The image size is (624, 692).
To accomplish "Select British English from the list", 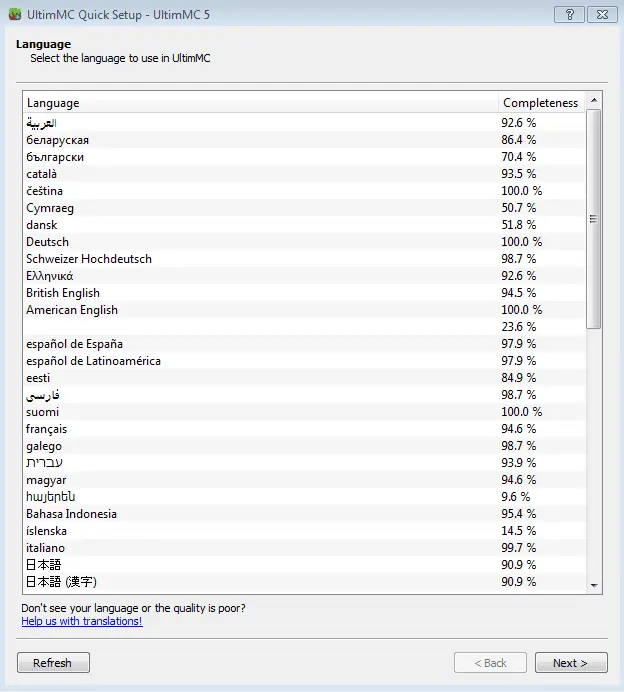I will pyautogui.click(x=63, y=293).
